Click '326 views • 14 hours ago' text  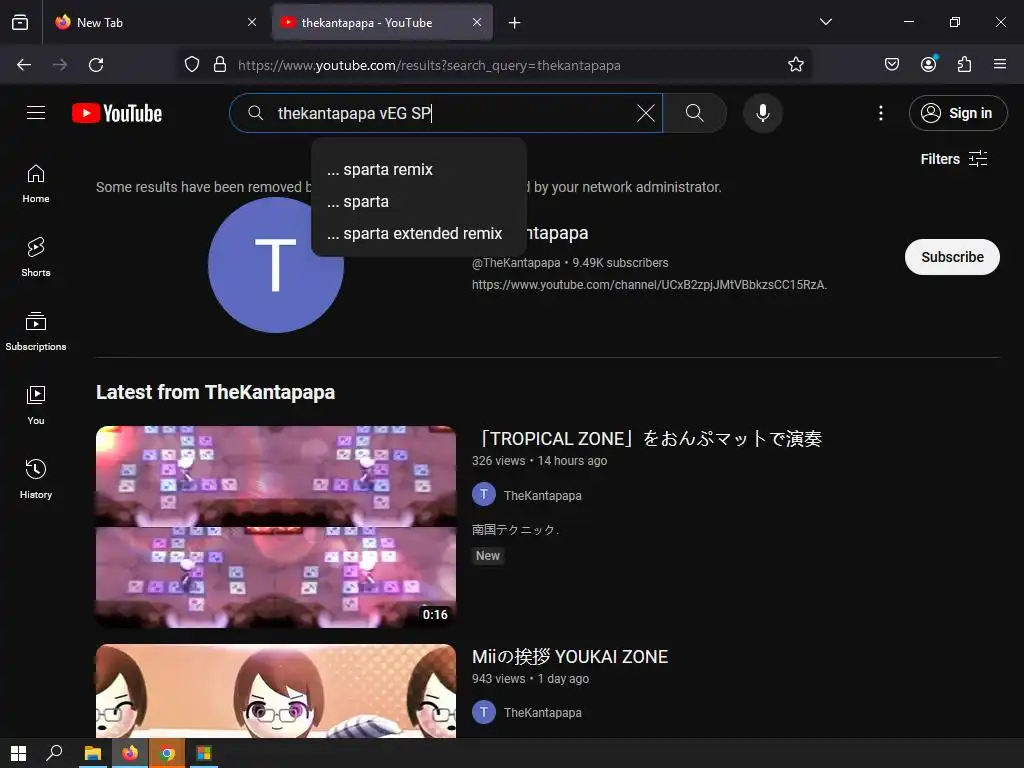pyautogui.click(x=539, y=460)
